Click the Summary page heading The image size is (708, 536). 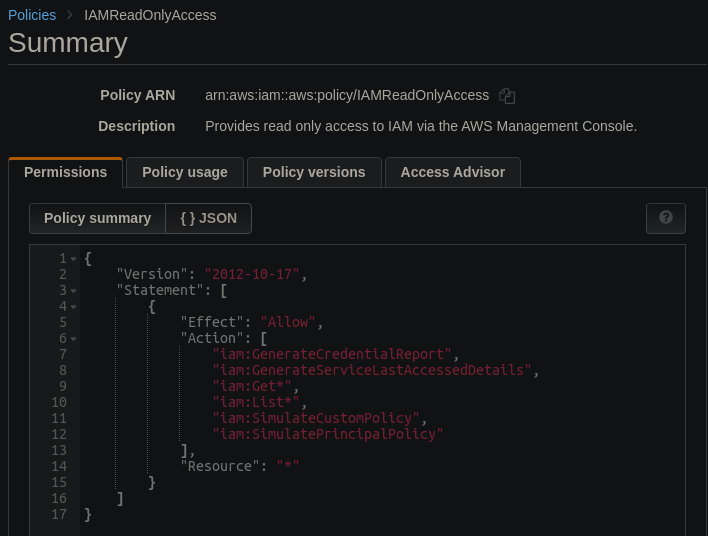pos(68,43)
